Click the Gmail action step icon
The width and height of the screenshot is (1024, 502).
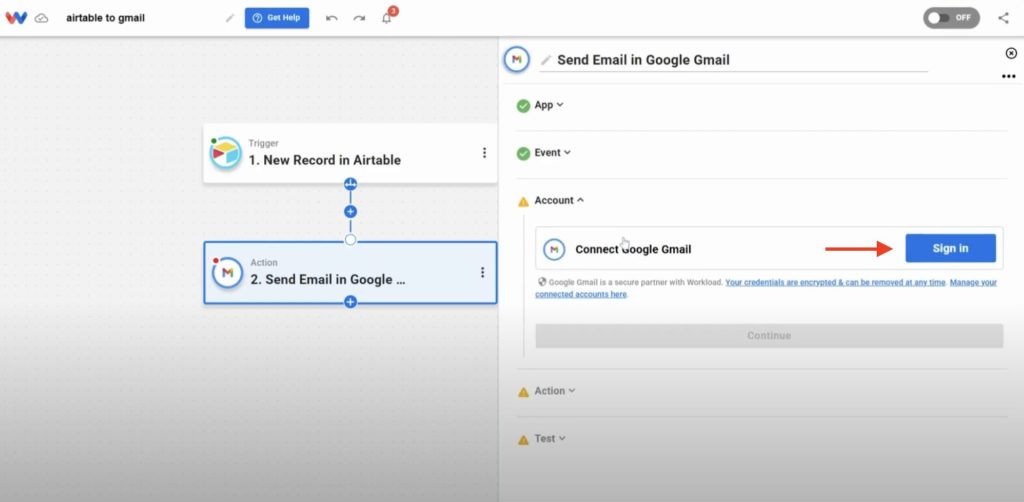[x=227, y=272]
